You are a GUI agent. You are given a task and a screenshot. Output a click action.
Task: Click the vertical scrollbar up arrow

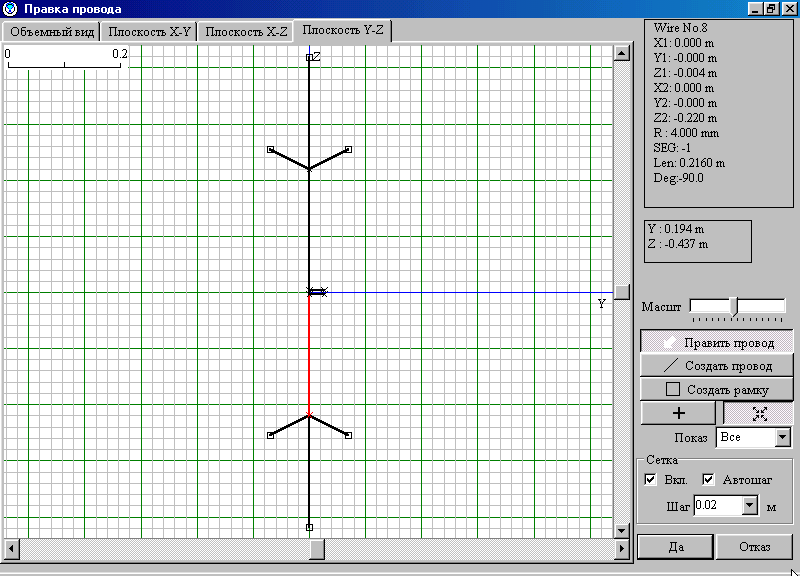[x=621, y=53]
